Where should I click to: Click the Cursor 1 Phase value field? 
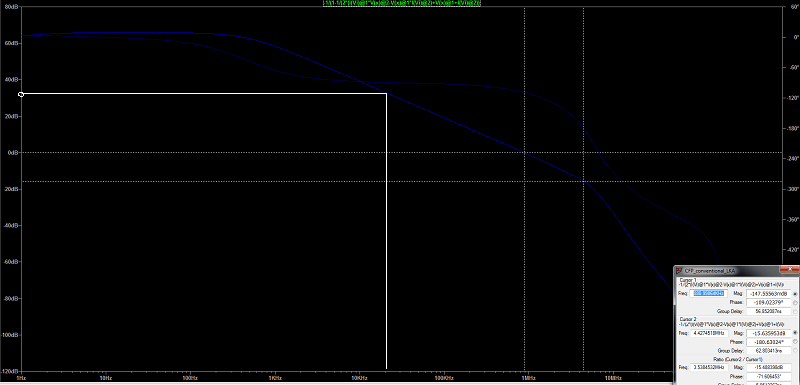point(768,302)
